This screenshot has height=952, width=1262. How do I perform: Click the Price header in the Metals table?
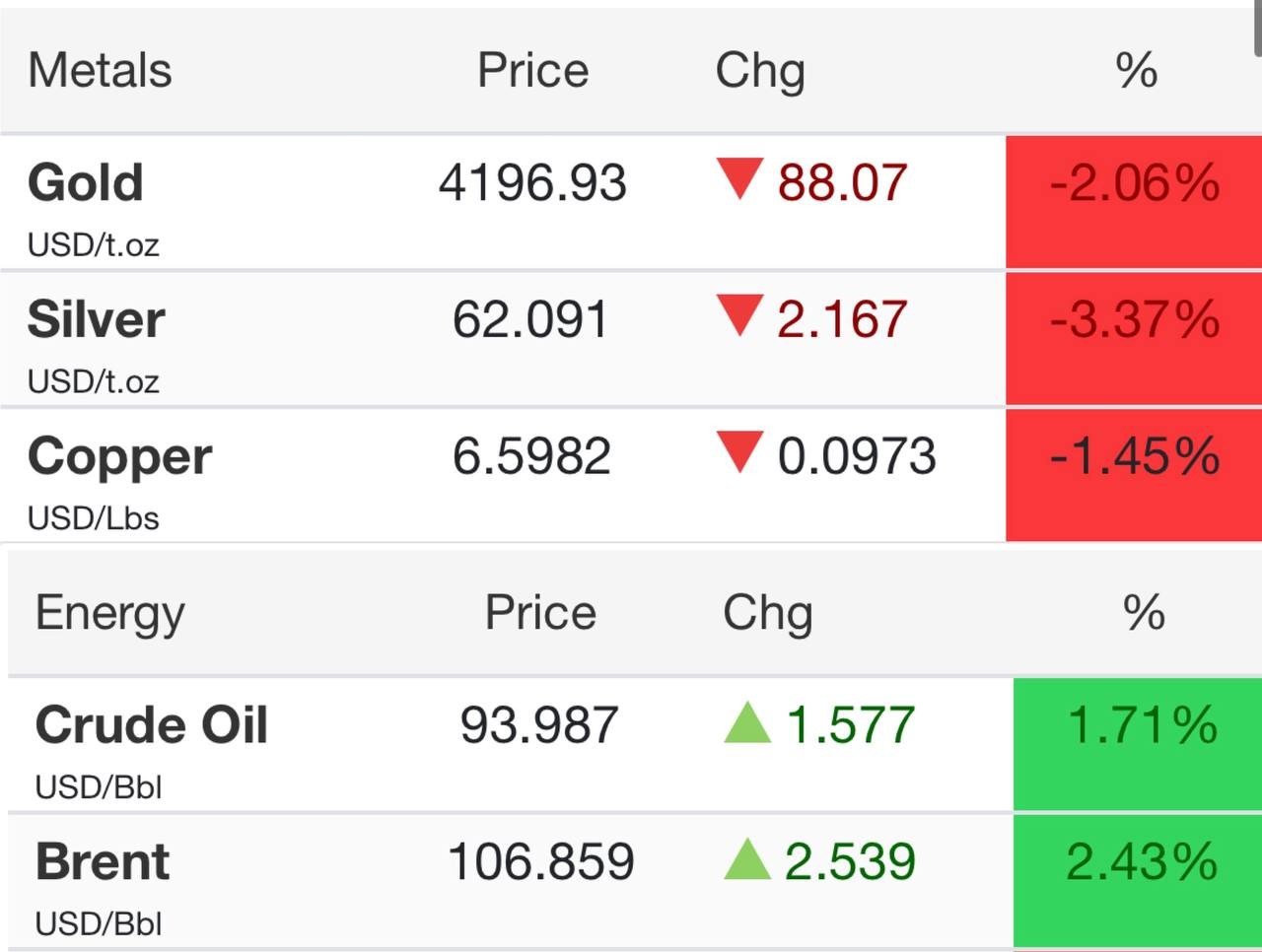(x=532, y=70)
